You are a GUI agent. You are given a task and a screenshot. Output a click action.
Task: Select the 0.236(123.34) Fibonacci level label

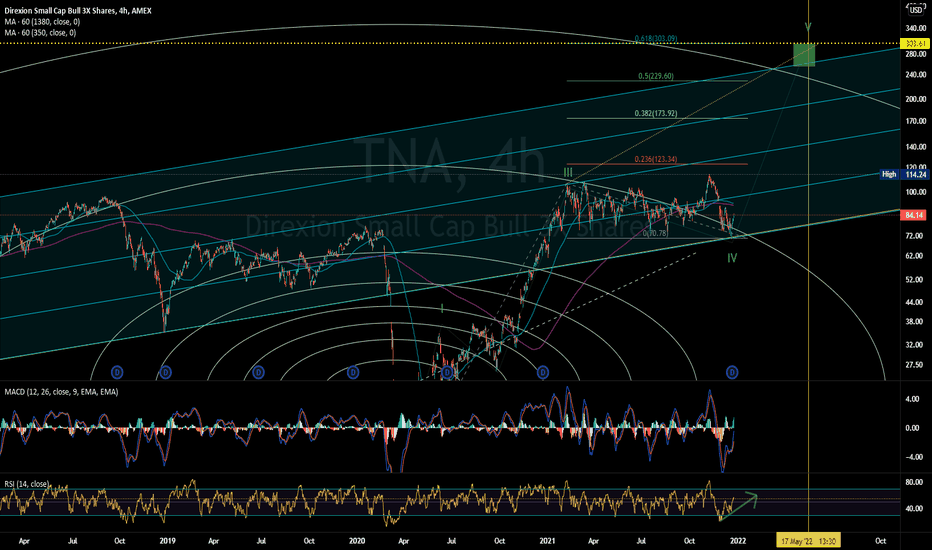(x=656, y=159)
